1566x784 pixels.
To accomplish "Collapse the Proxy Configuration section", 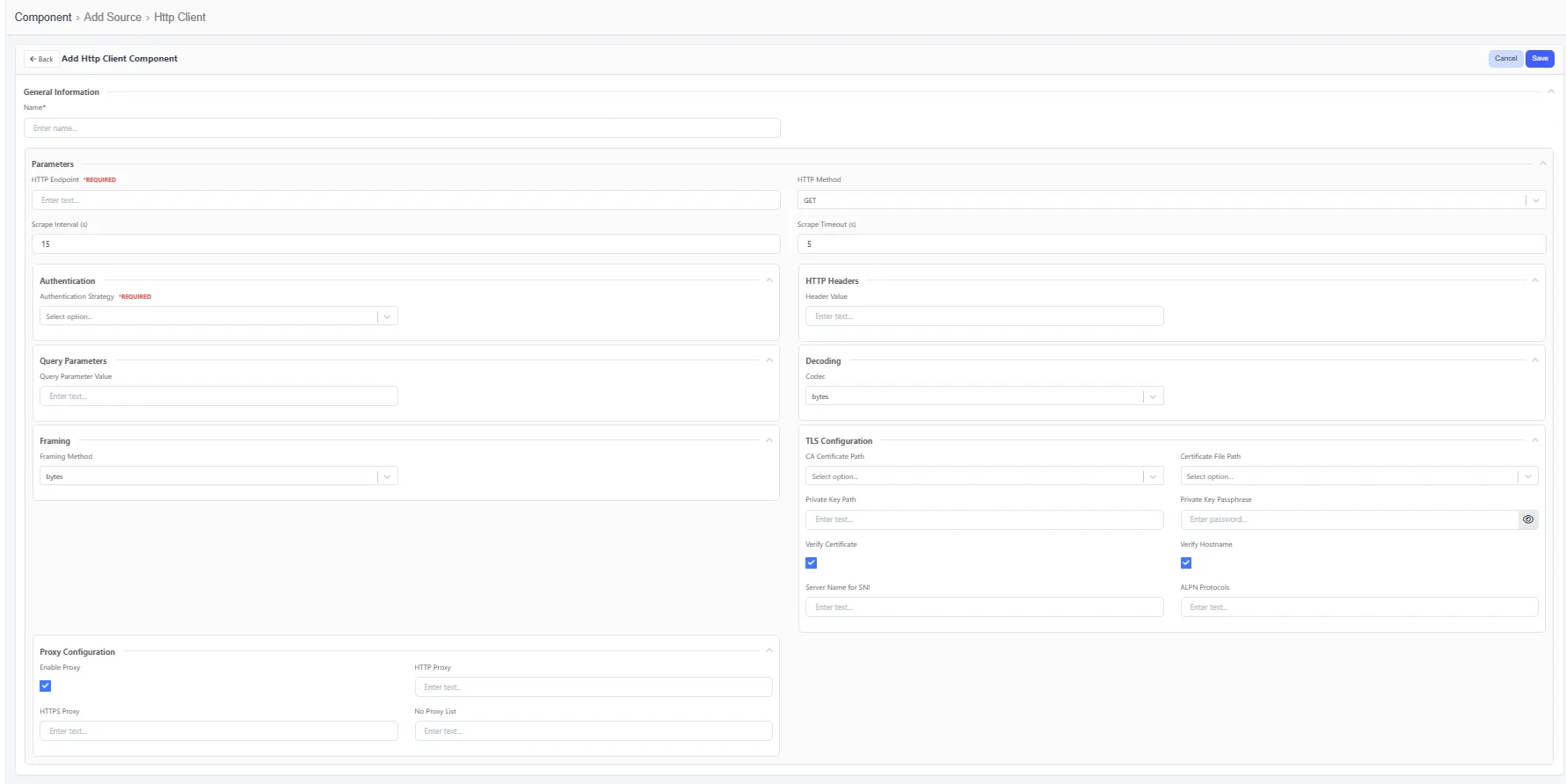I will (769, 651).
